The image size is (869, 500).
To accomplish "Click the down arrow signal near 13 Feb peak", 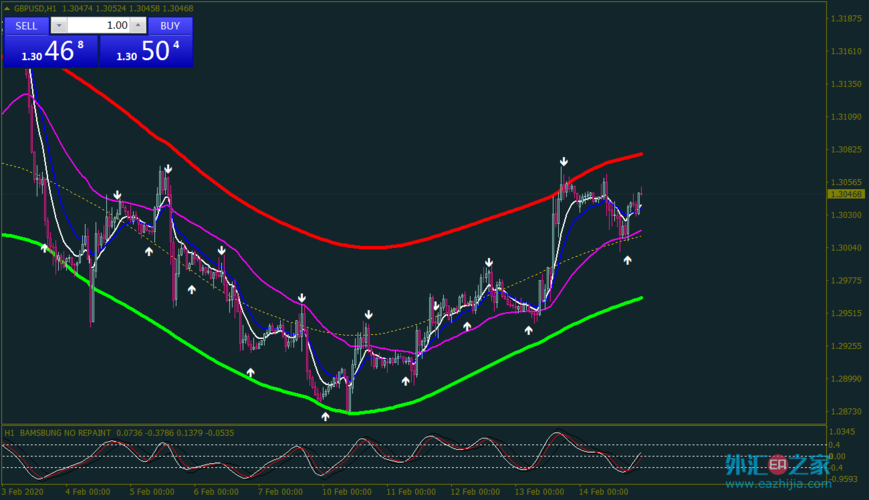I will coord(564,161).
